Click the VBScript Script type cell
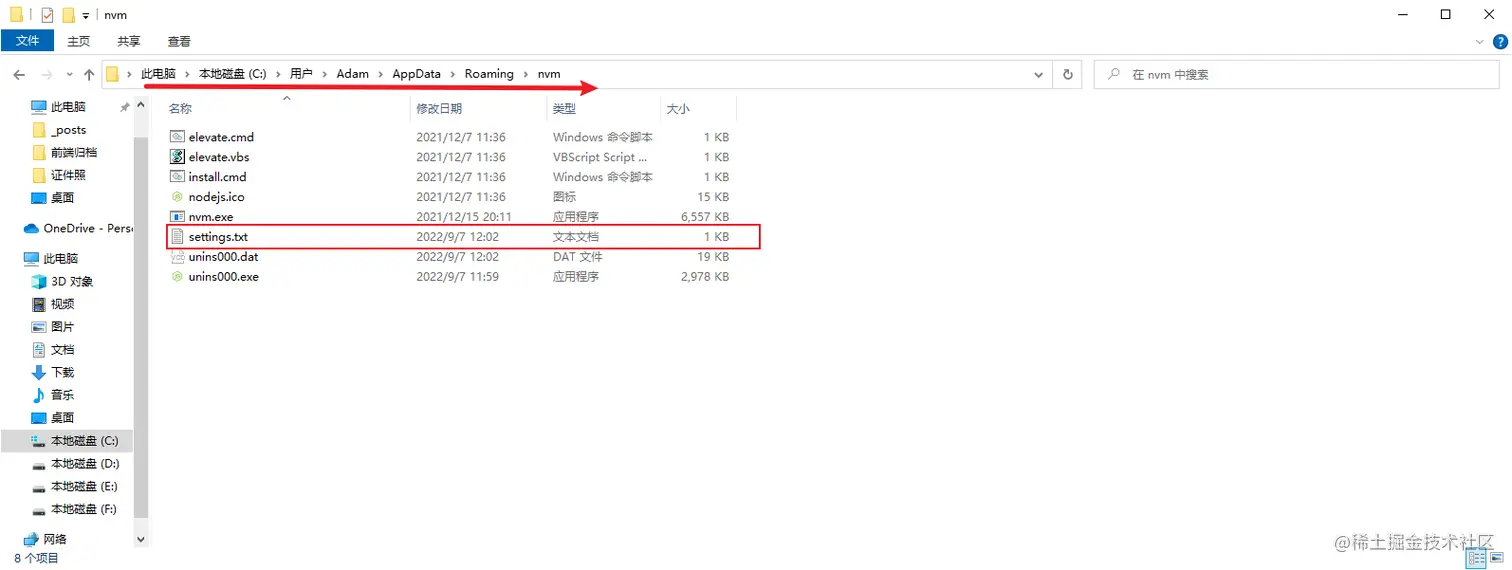Screen dimensions: 1512x570 [x=600, y=157]
